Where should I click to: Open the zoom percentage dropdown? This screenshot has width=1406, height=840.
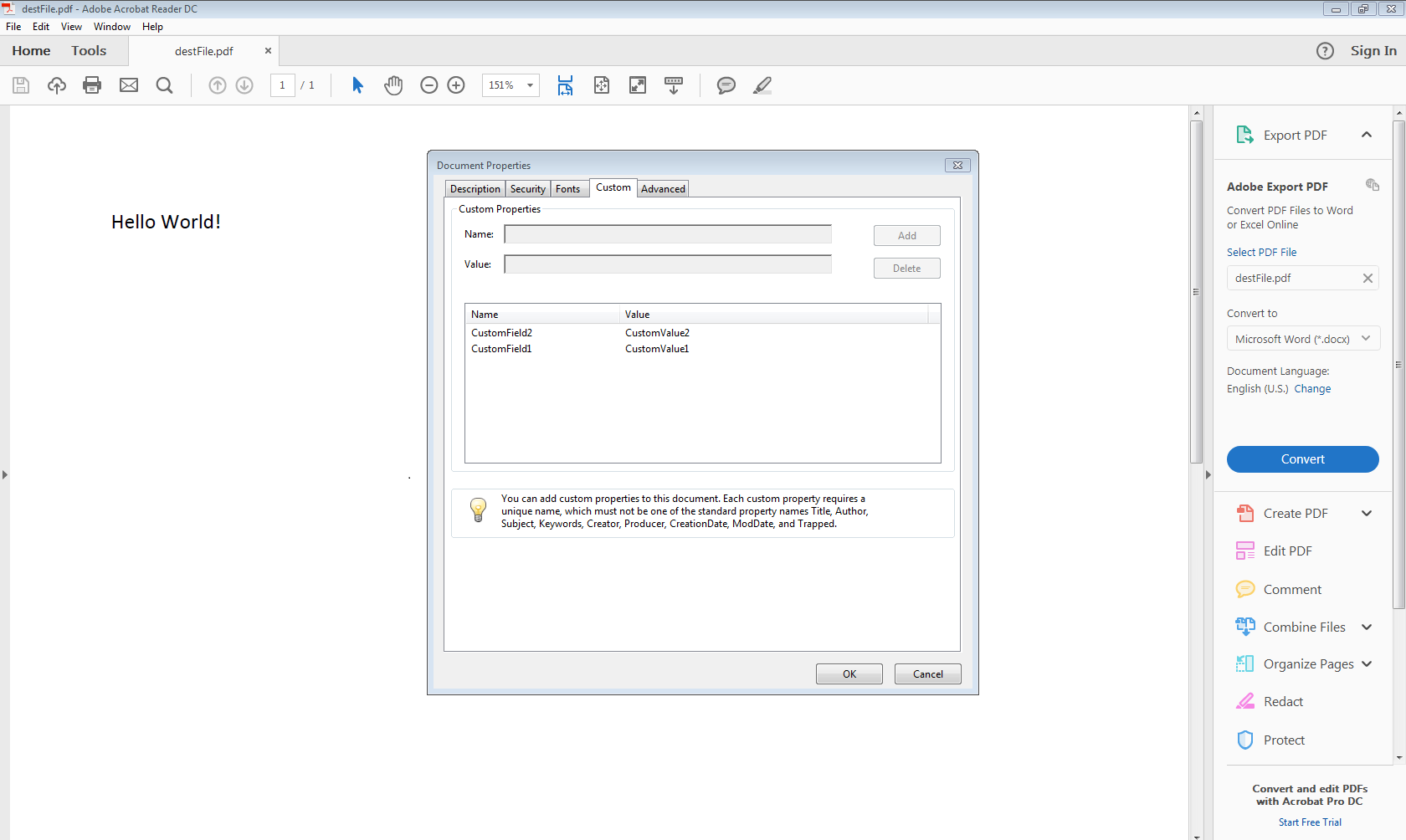(x=529, y=85)
